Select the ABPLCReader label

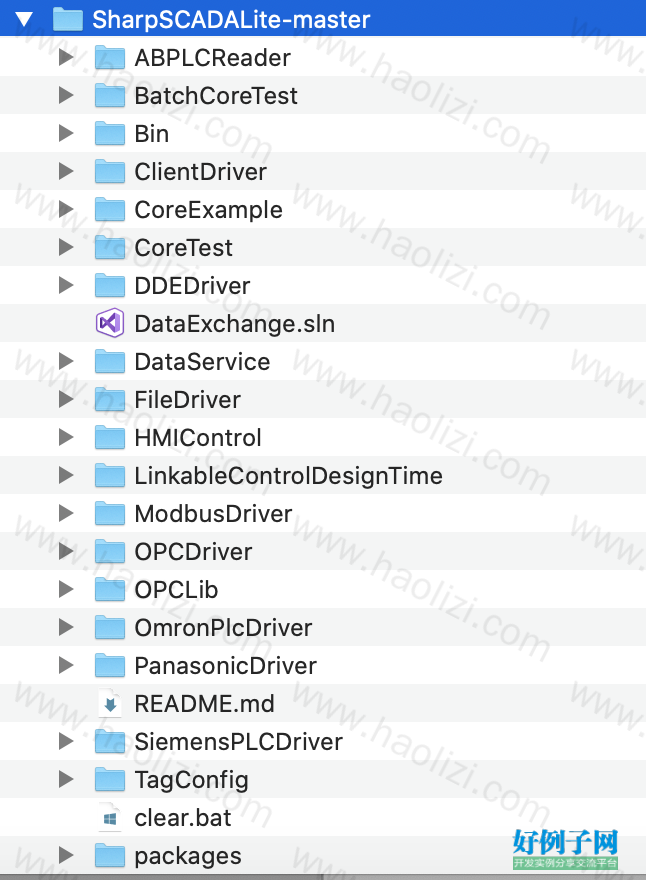[213, 58]
